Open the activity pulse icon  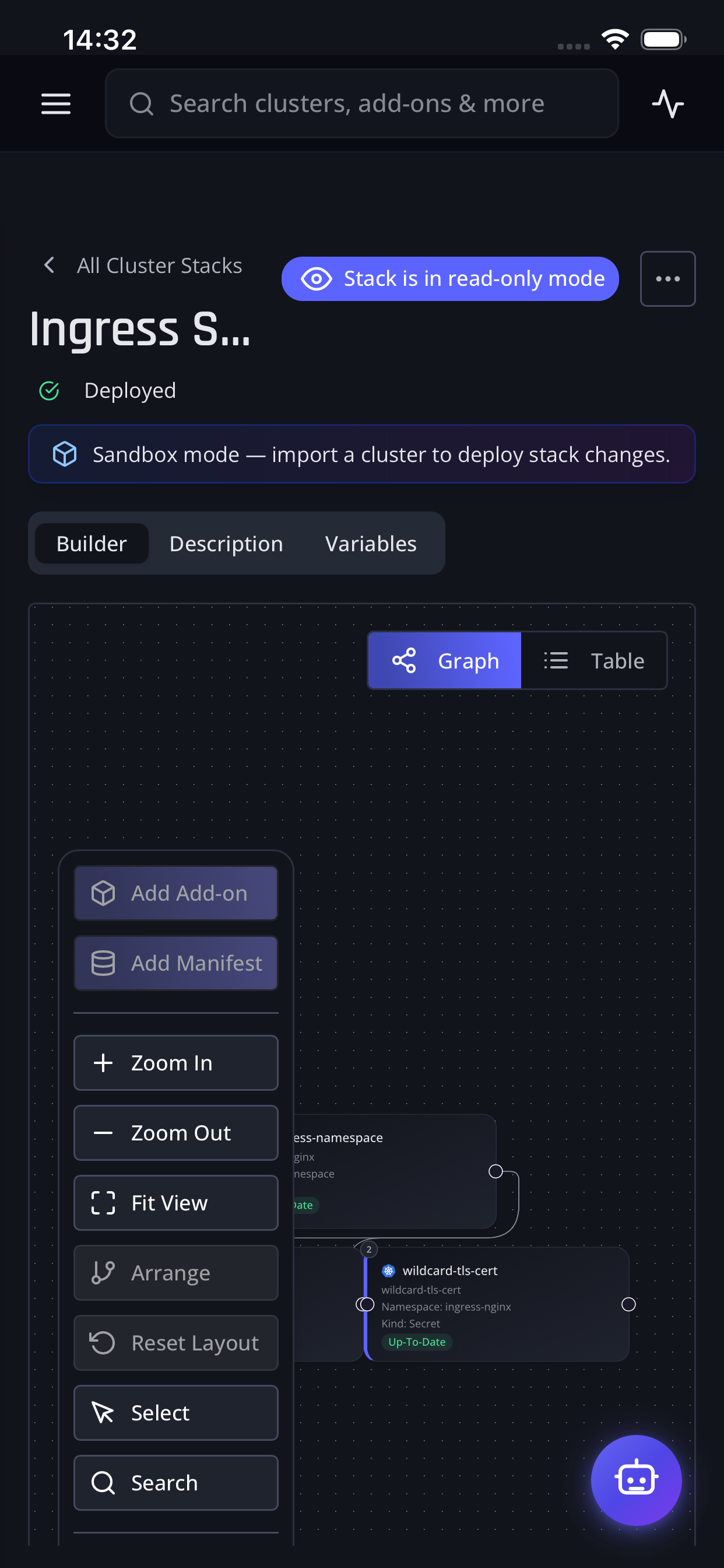pos(667,103)
